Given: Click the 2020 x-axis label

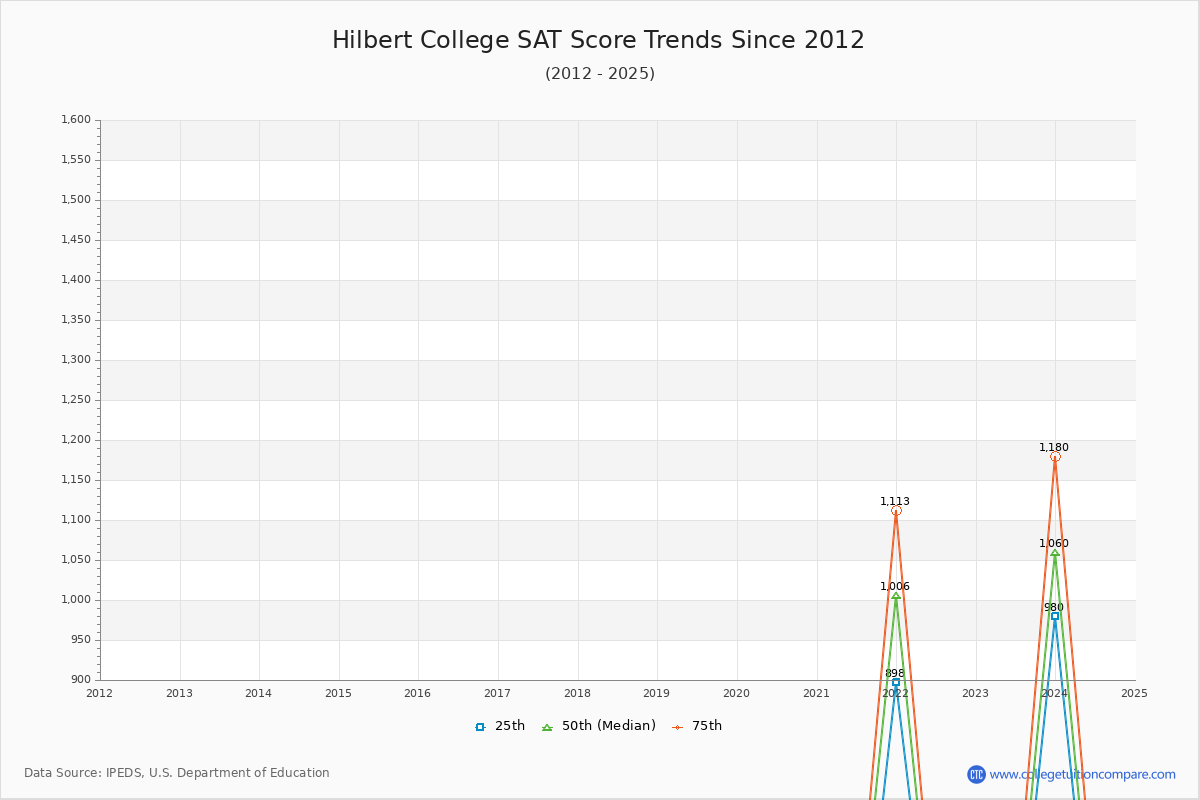Looking at the screenshot, I should tap(737, 693).
